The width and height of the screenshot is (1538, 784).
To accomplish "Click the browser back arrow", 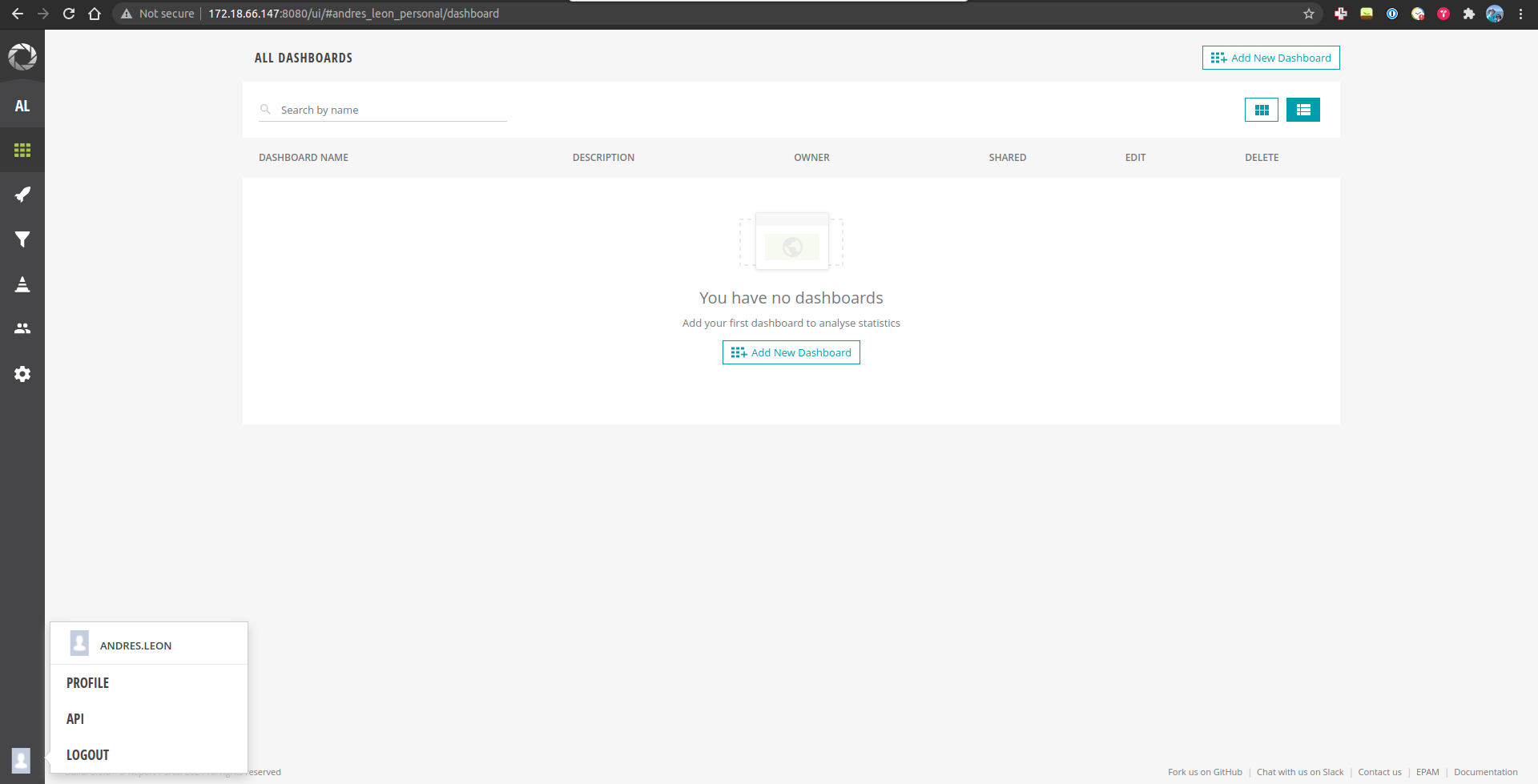I will [18, 14].
